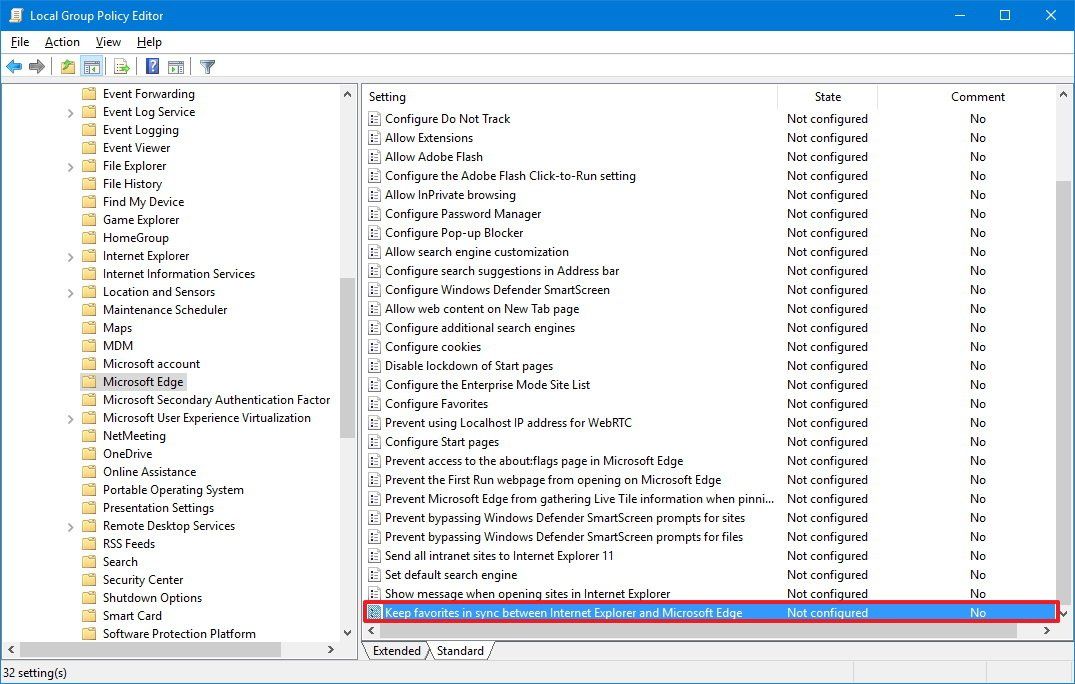The width and height of the screenshot is (1075, 684).
Task: Select the OneDrive folder icon in the tree
Action: click(x=89, y=453)
